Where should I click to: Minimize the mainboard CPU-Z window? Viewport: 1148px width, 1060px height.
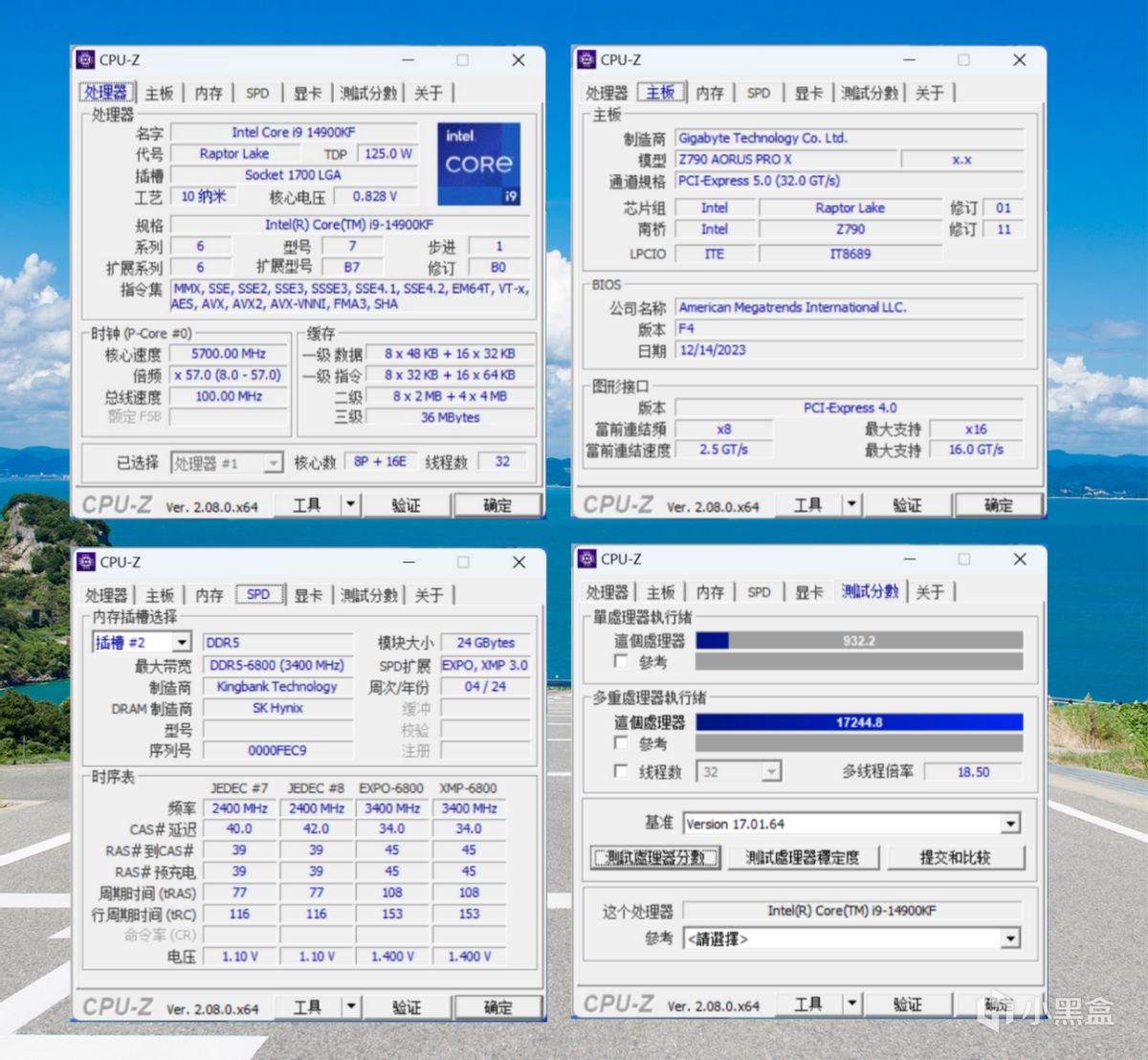909,60
